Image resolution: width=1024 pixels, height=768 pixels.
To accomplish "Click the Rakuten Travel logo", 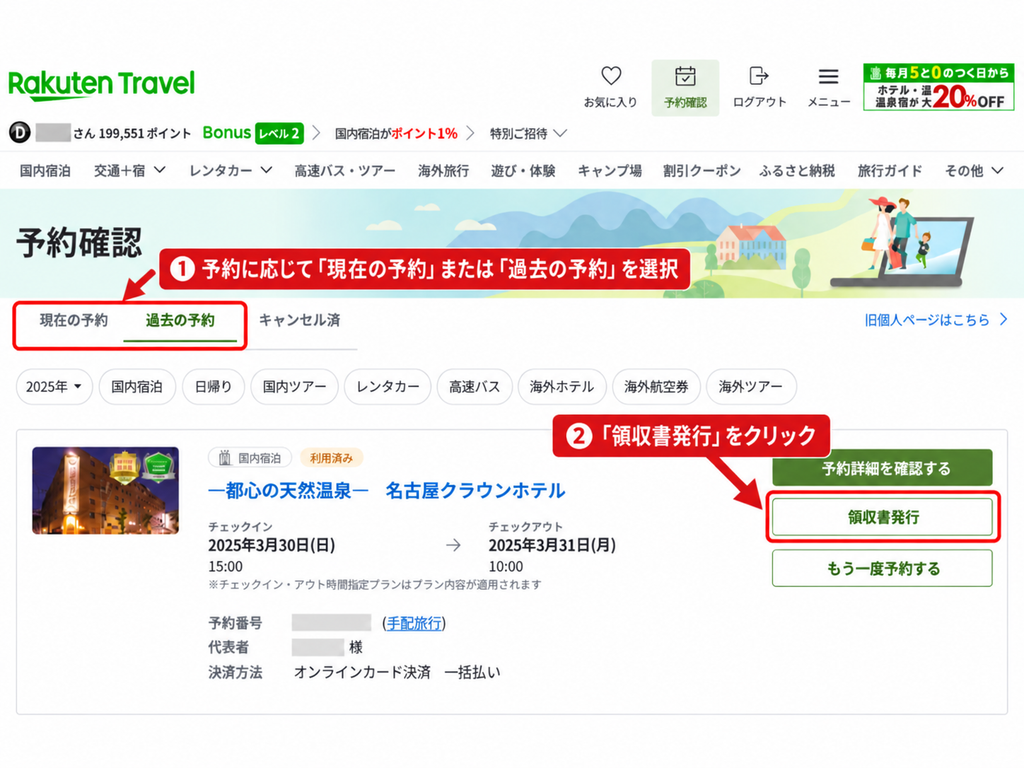I will [x=101, y=85].
